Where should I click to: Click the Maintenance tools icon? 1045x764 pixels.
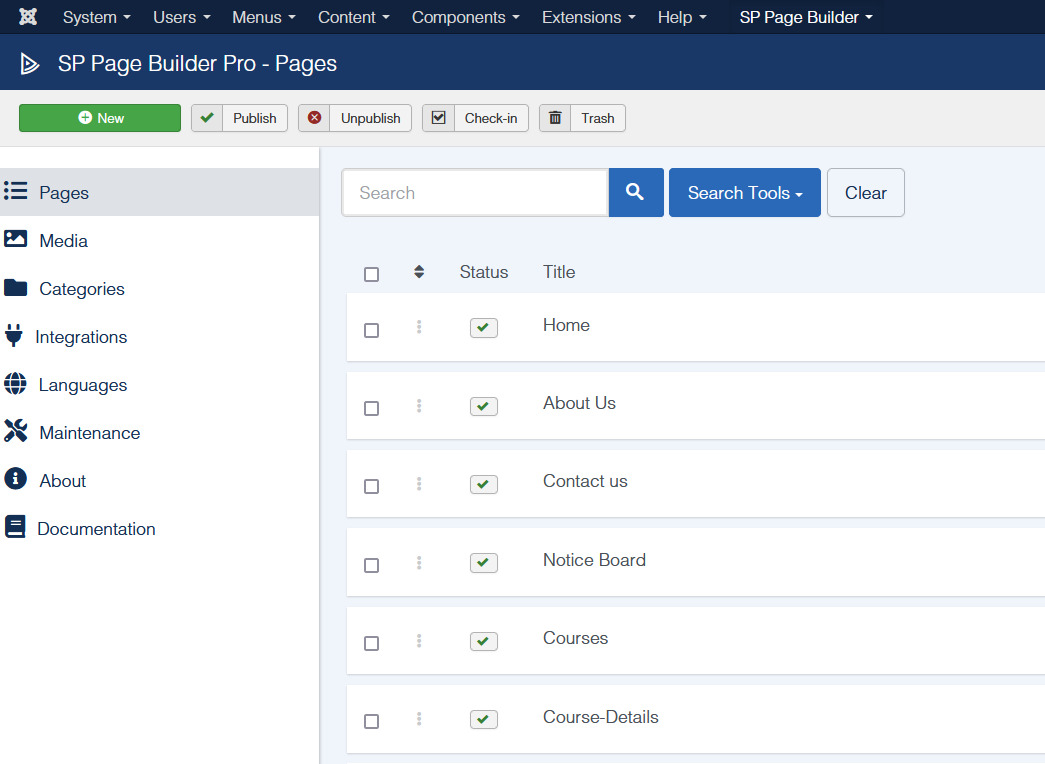16,432
